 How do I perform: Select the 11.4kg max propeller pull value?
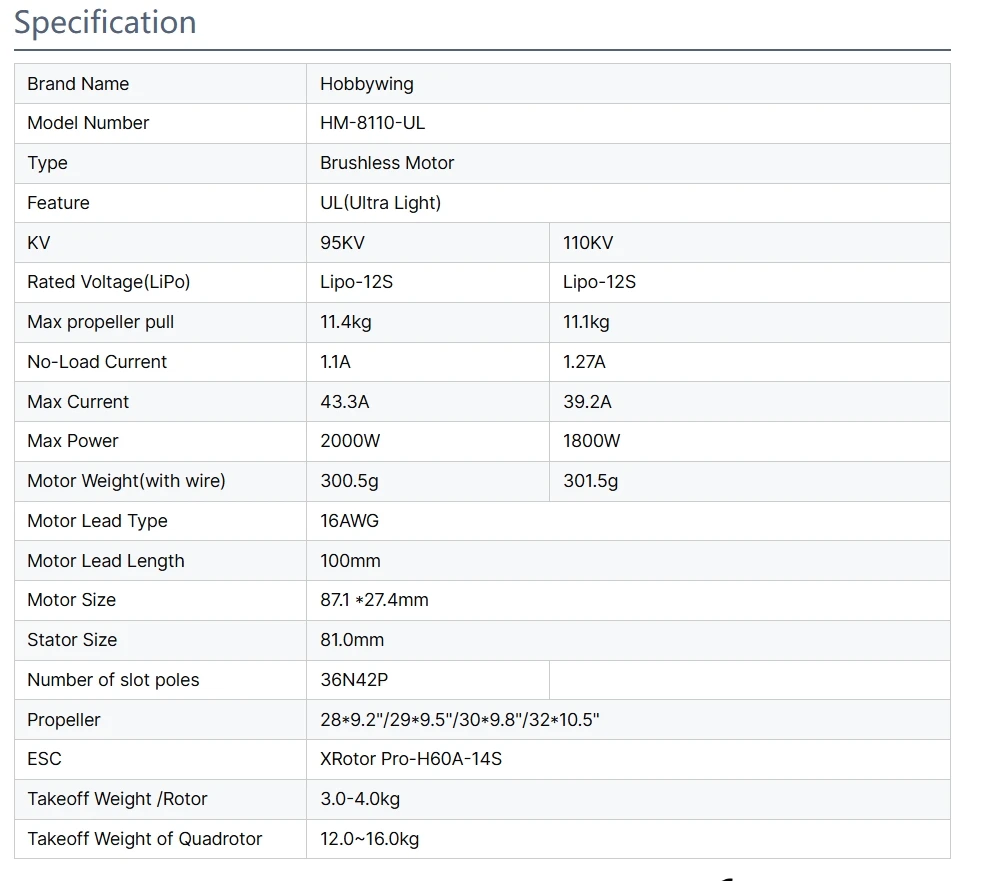(x=345, y=322)
